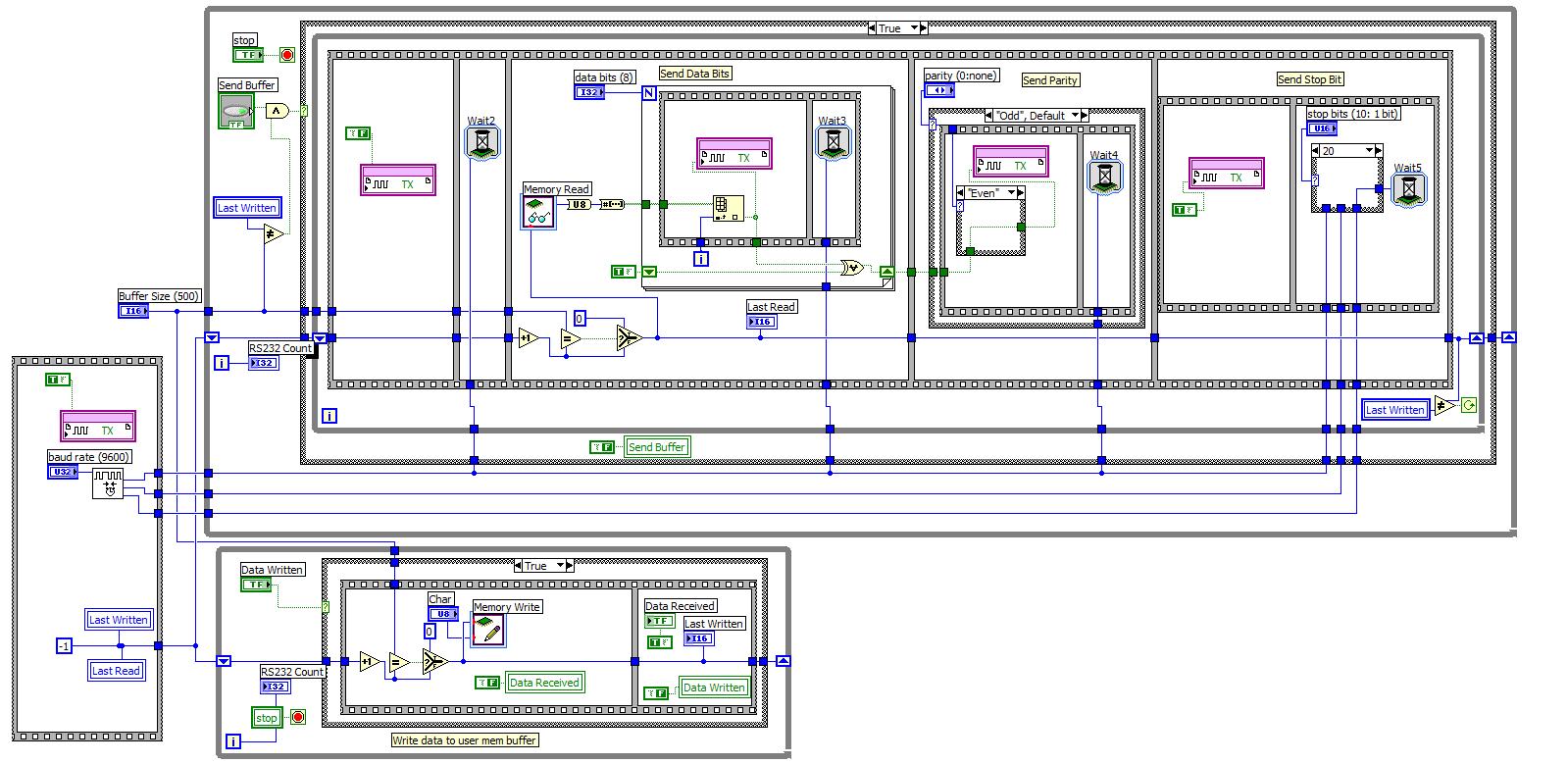Select the data bits (8) I32 terminal
Screen dimensions: 1568x764
pyautogui.click(x=589, y=92)
